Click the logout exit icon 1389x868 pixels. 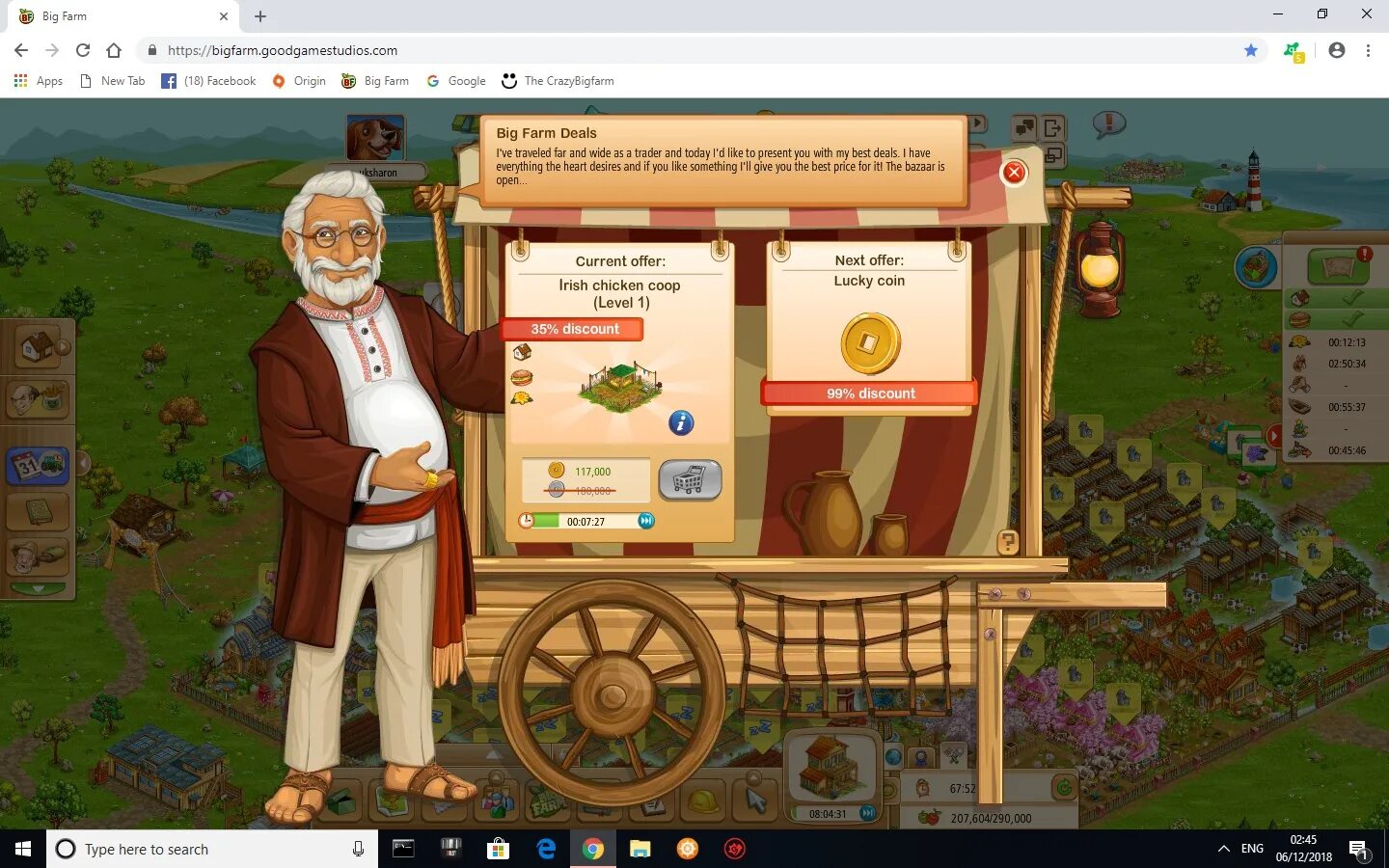(x=1052, y=127)
